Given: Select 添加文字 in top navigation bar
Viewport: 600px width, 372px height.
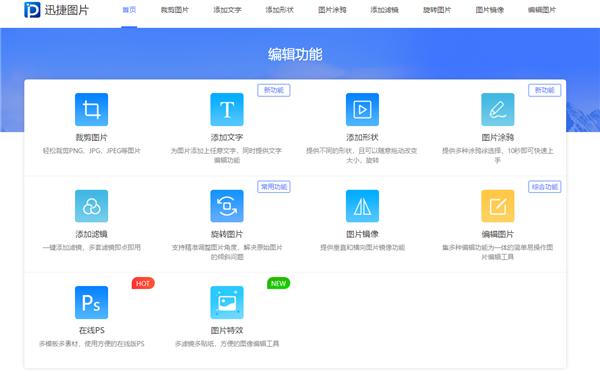Looking at the screenshot, I should pyautogui.click(x=227, y=10).
